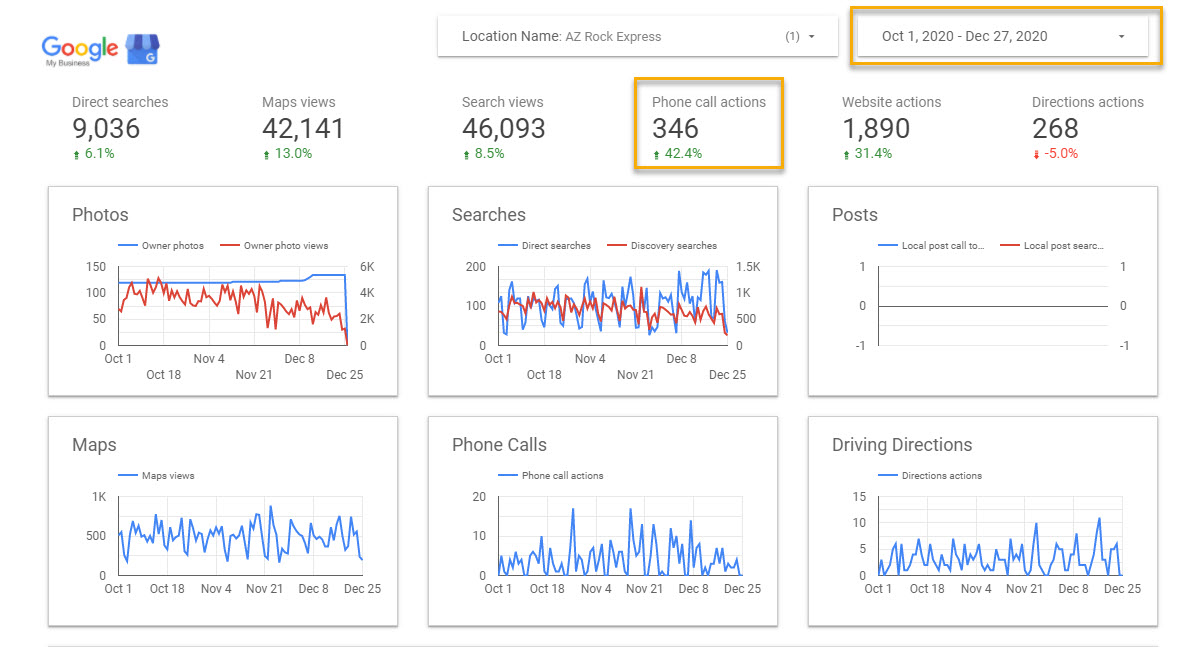This screenshot has width=1194, height=647.
Task: Click the Searches line chart plot area
Action: point(613,306)
